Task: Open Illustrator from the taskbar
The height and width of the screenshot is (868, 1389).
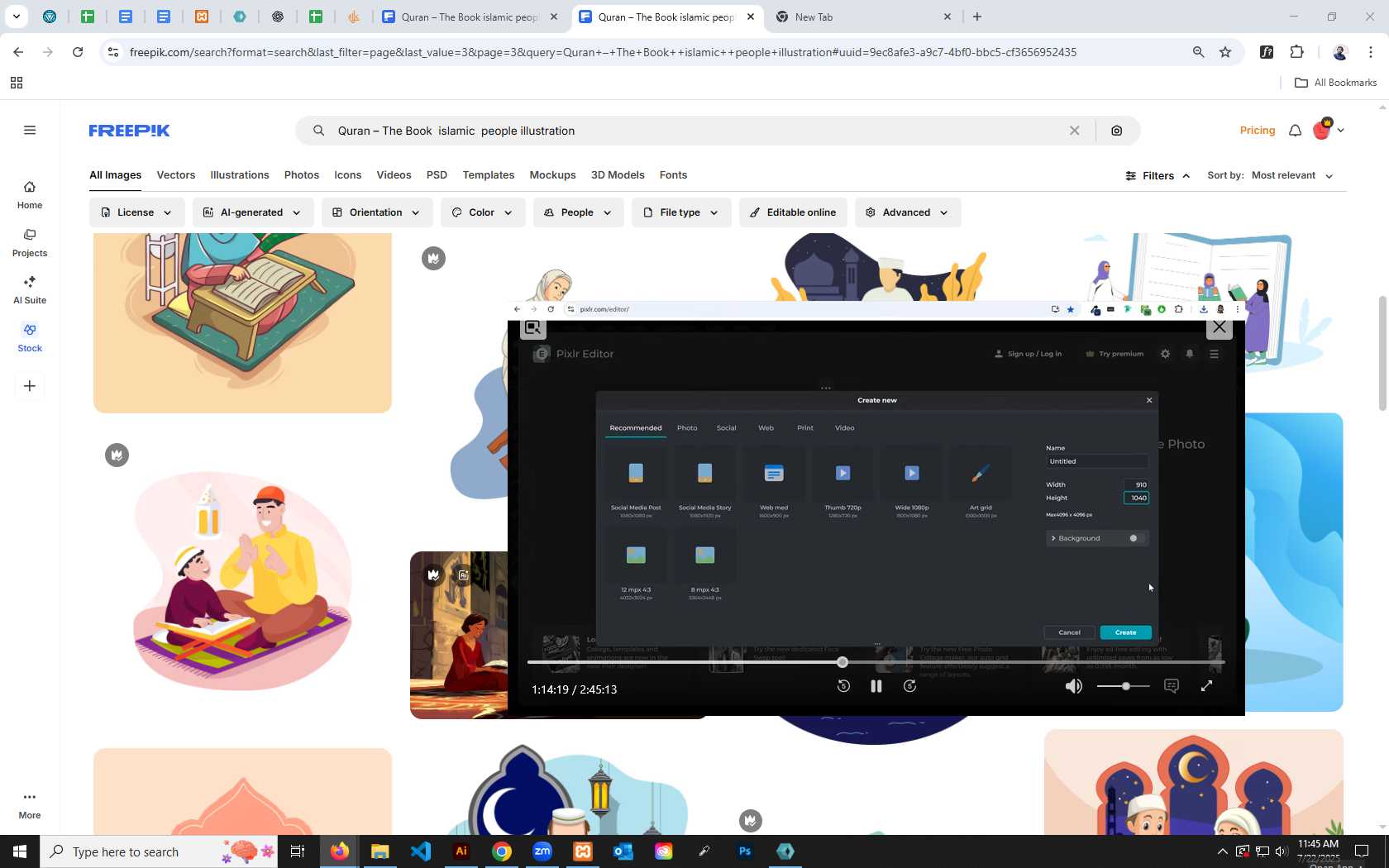Action: 461,851
